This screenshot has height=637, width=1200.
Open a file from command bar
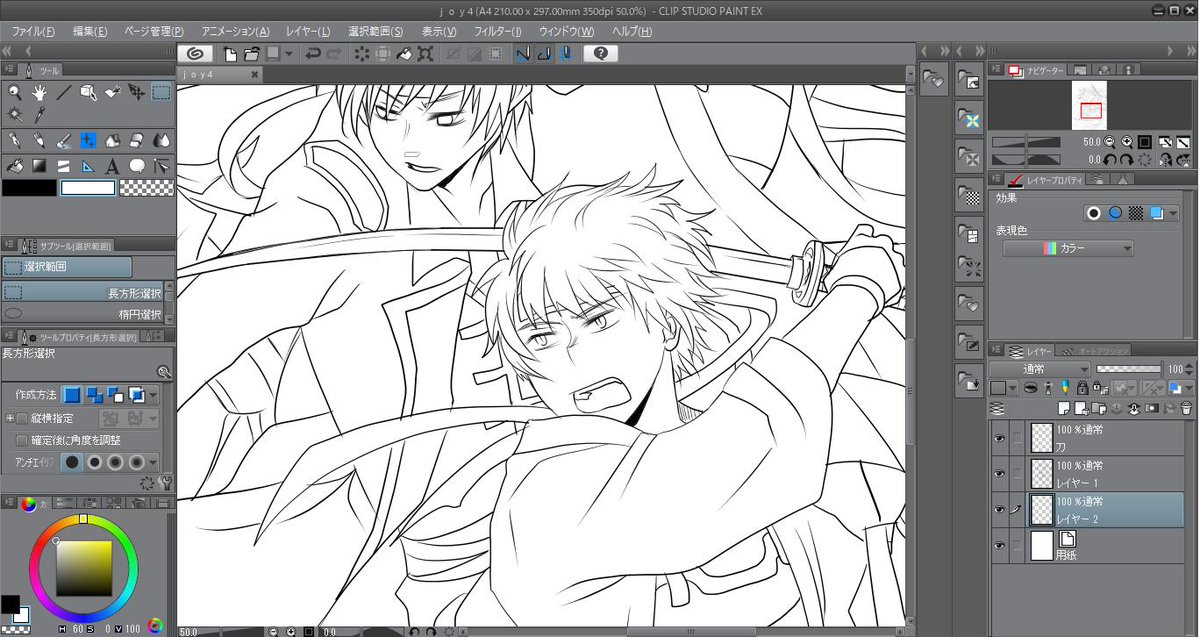coord(251,53)
